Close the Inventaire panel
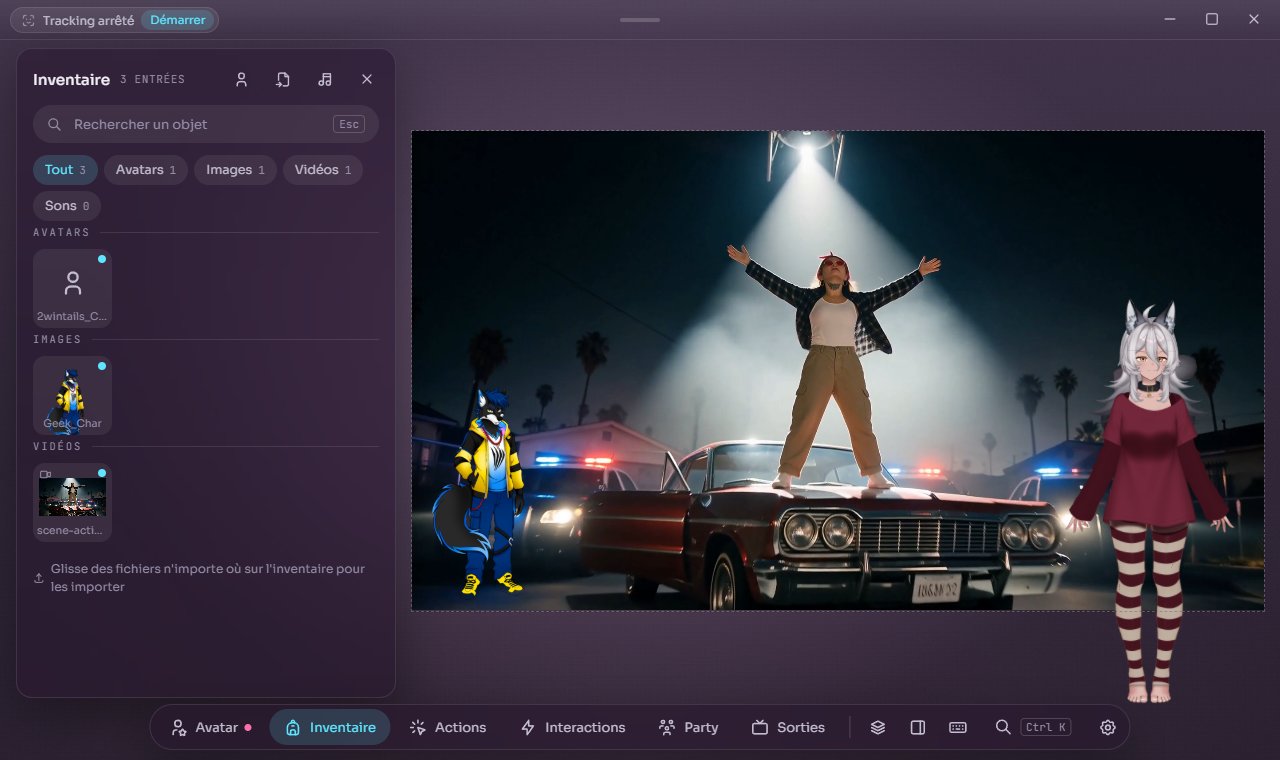Screen dimensions: 1280x760 point(367,80)
